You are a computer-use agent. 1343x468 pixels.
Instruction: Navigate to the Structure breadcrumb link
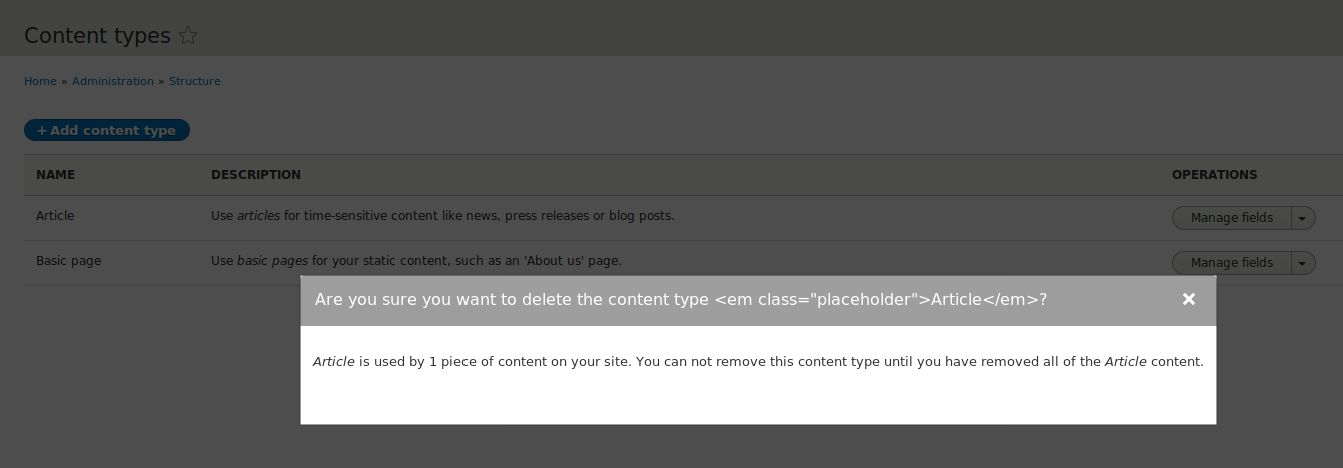coord(195,81)
